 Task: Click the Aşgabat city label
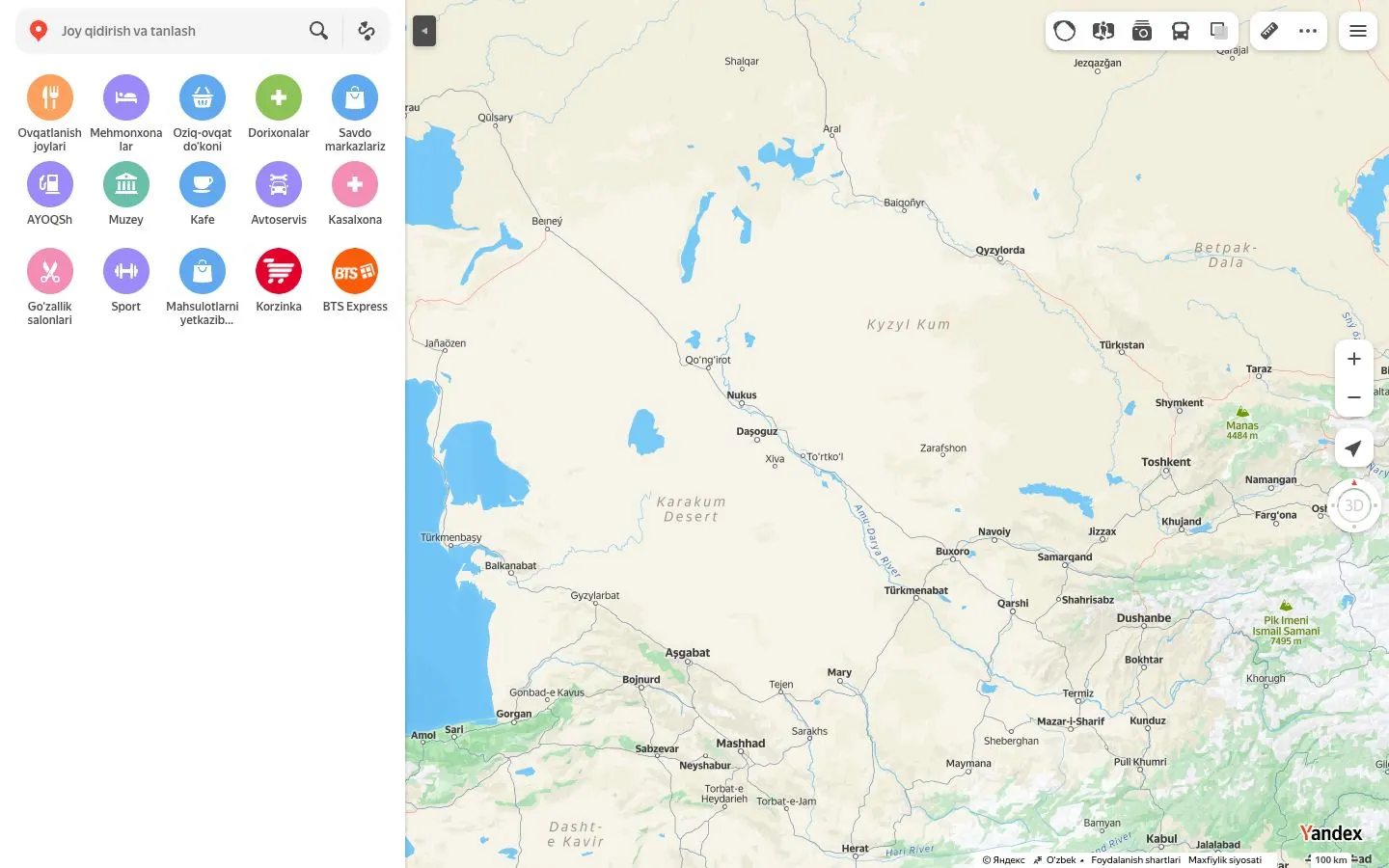(688, 653)
